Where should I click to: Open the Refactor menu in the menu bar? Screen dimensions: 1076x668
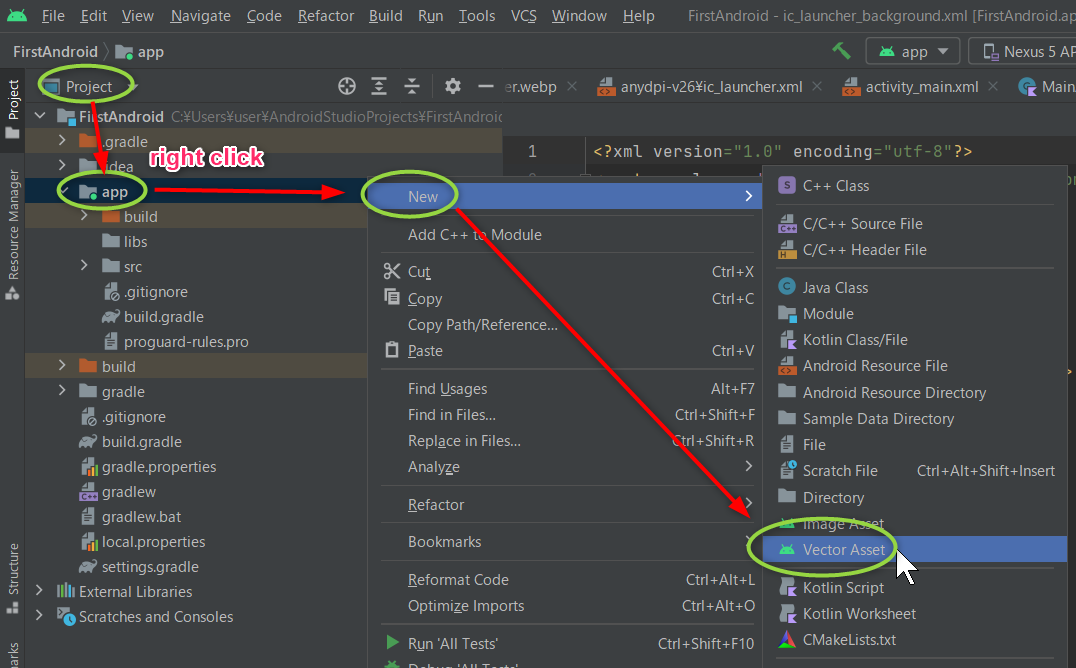pyautogui.click(x=325, y=15)
